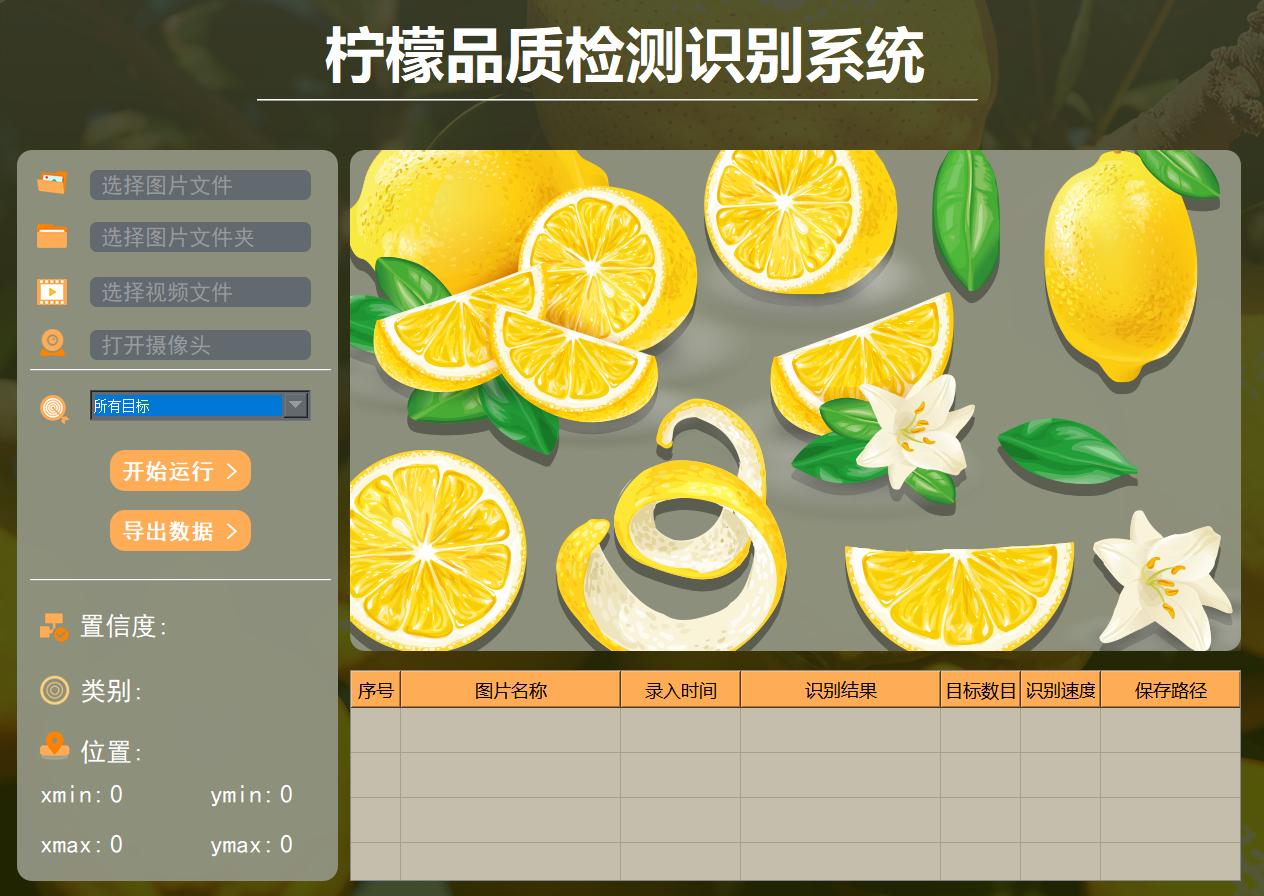Click the target filter icon beside dropdown

(x=54, y=407)
